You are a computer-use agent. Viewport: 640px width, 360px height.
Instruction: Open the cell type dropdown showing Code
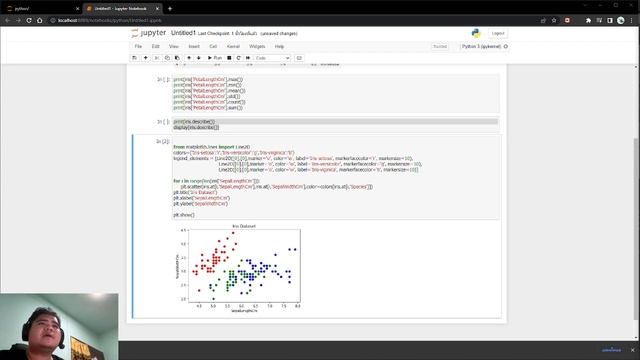tap(272, 58)
